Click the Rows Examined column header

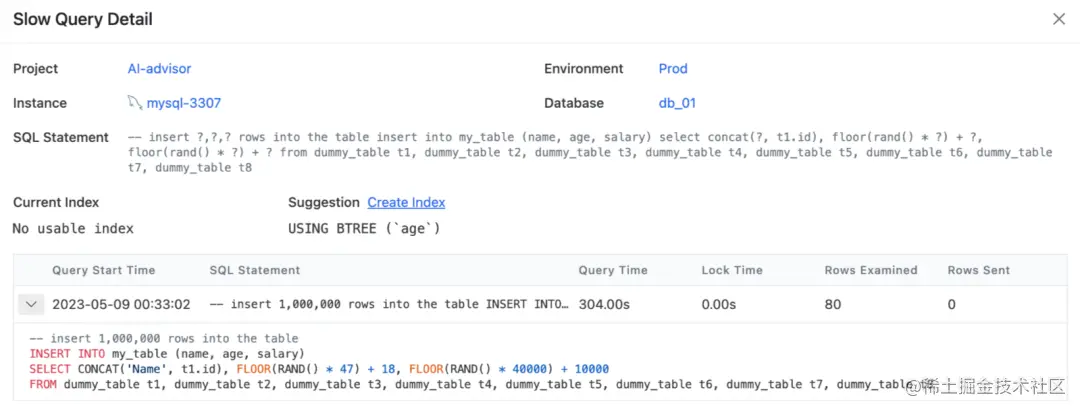click(x=871, y=270)
